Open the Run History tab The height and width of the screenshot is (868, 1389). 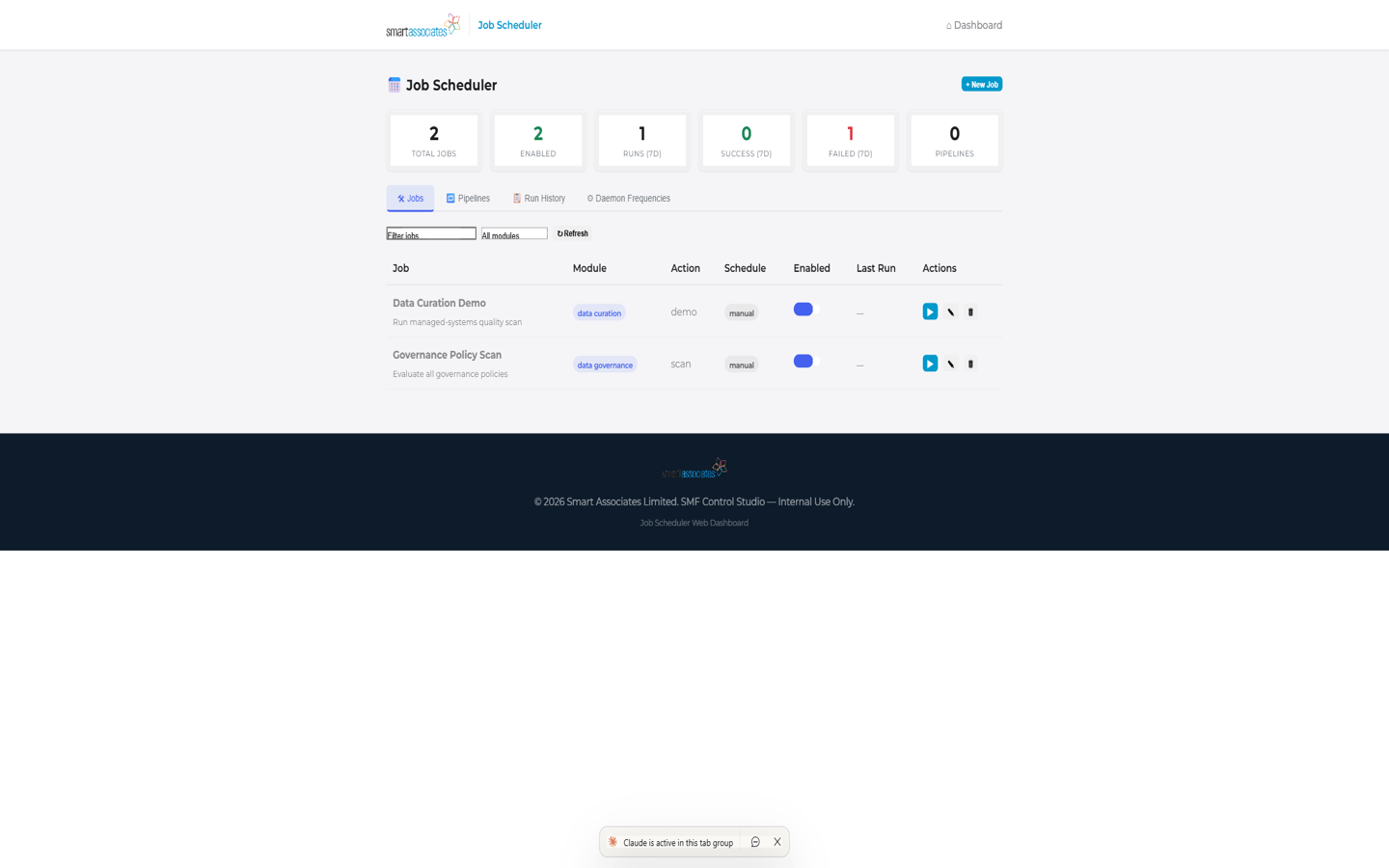538,199
